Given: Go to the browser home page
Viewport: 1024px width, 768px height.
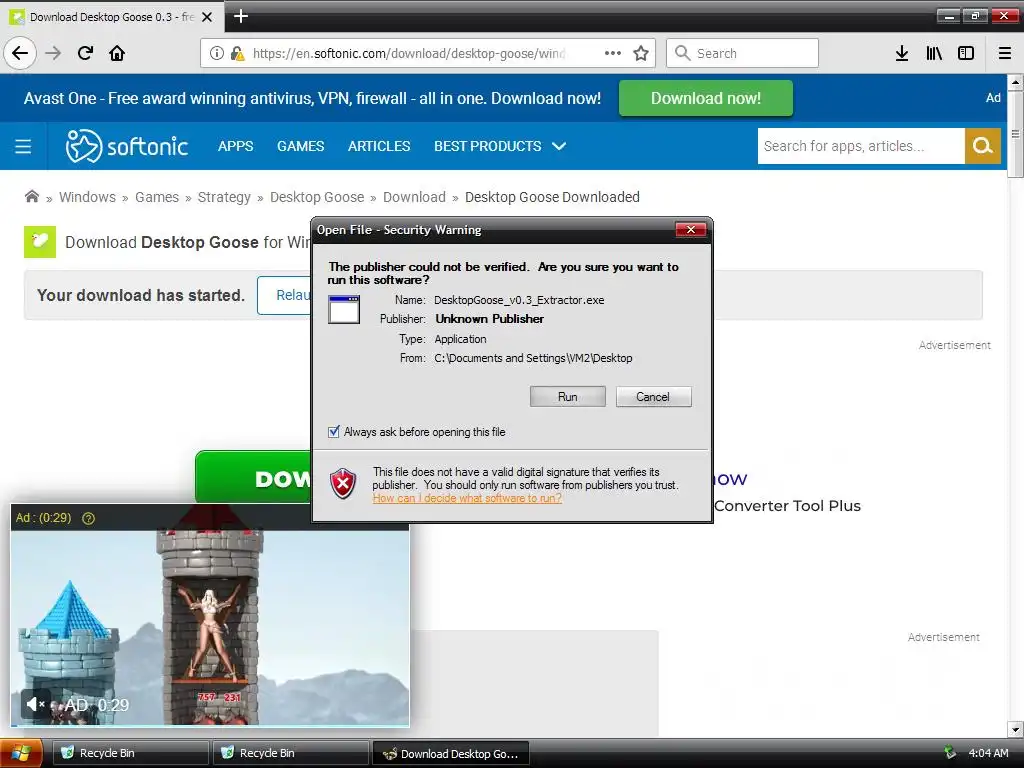Looking at the screenshot, I should (117, 53).
